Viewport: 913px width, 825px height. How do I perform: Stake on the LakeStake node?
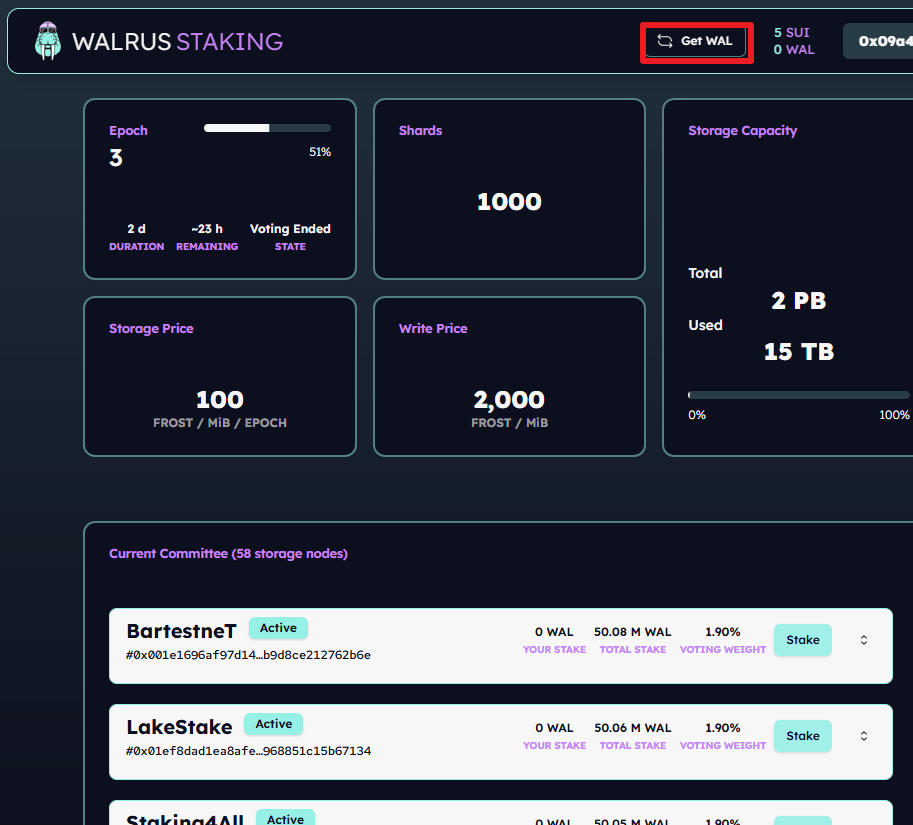point(802,736)
